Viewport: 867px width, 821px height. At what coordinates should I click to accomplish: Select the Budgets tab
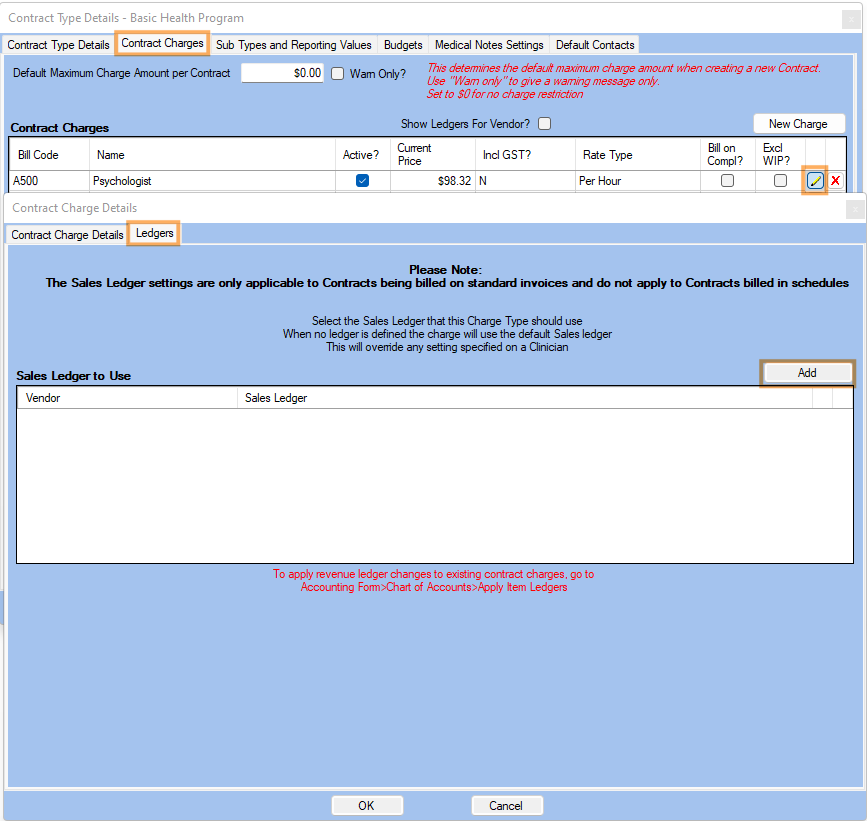coord(403,44)
